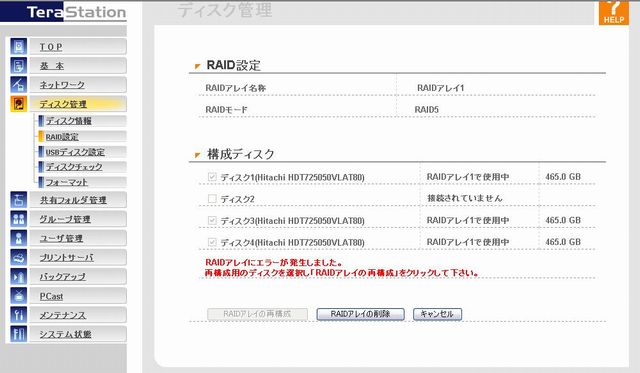
Task: Select the ディスク管理 menu item
Action: tap(78, 104)
